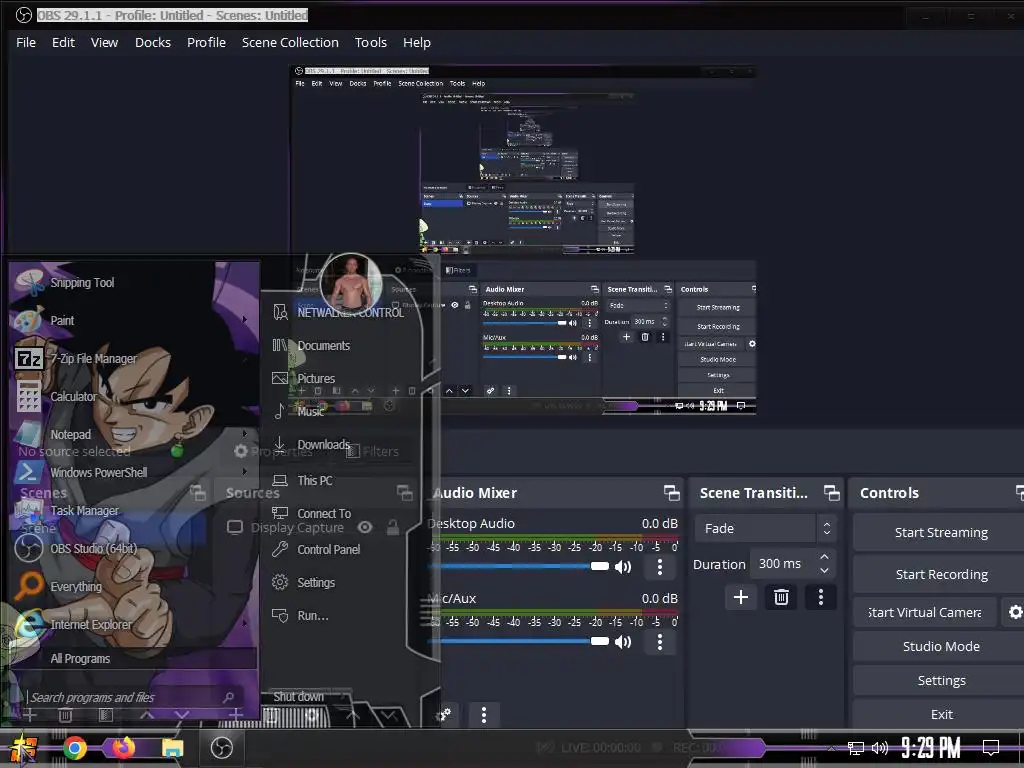
Task: Mute Mic/Aux speaker icon
Action: click(623, 642)
